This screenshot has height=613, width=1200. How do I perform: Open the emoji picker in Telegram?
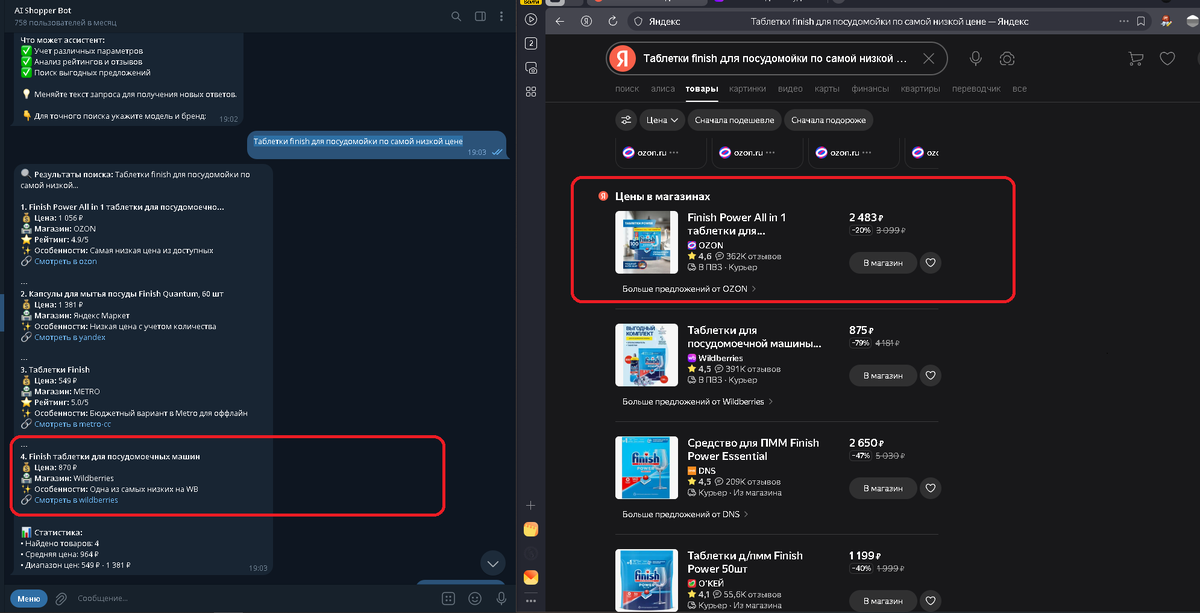474,598
